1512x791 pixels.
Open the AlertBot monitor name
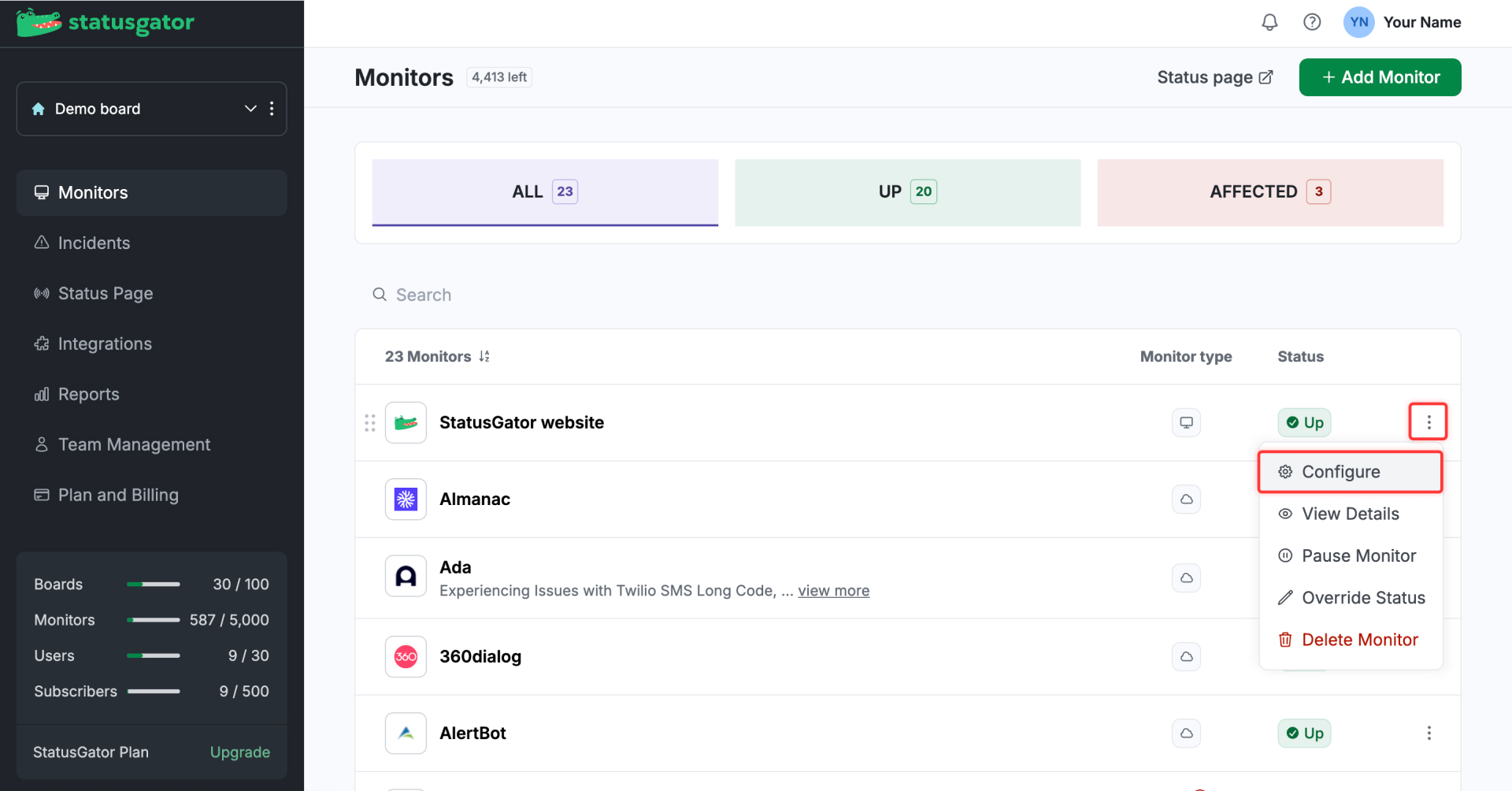click(x=472, y=733)
